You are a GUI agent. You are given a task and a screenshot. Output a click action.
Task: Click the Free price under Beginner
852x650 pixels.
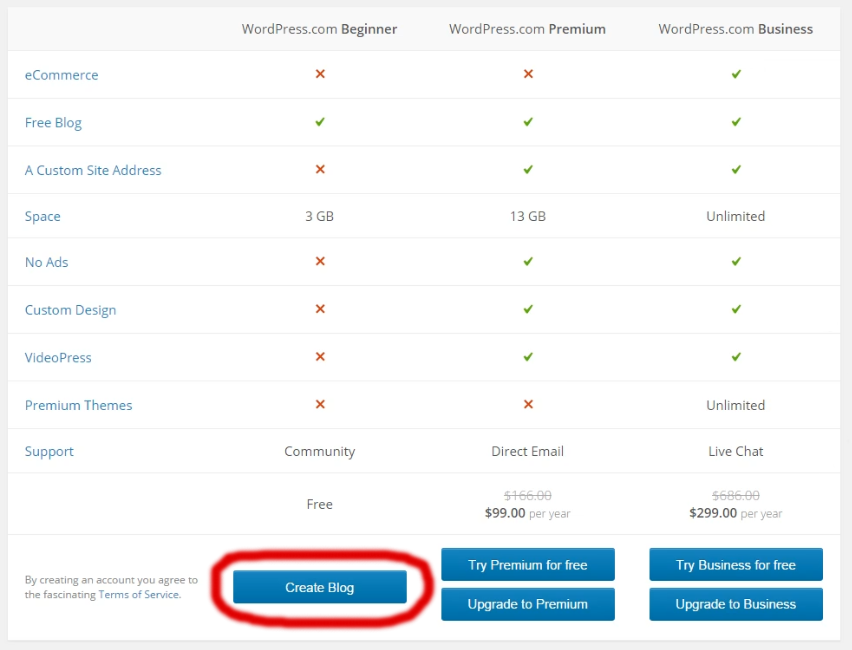coord(320,504)
